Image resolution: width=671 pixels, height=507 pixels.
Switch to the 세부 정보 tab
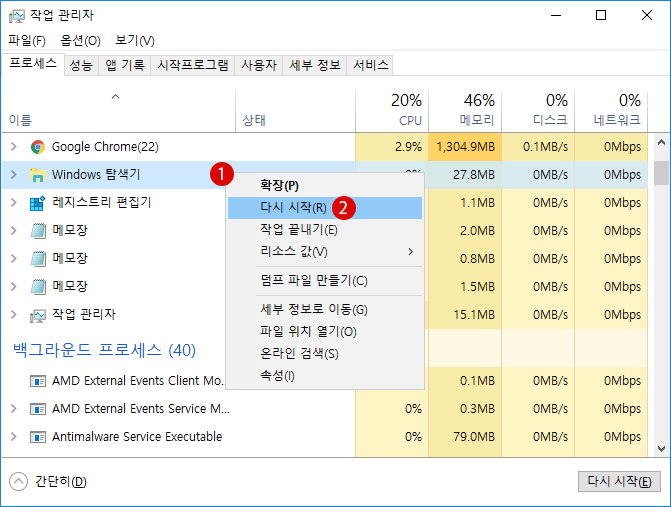(315, 65)
